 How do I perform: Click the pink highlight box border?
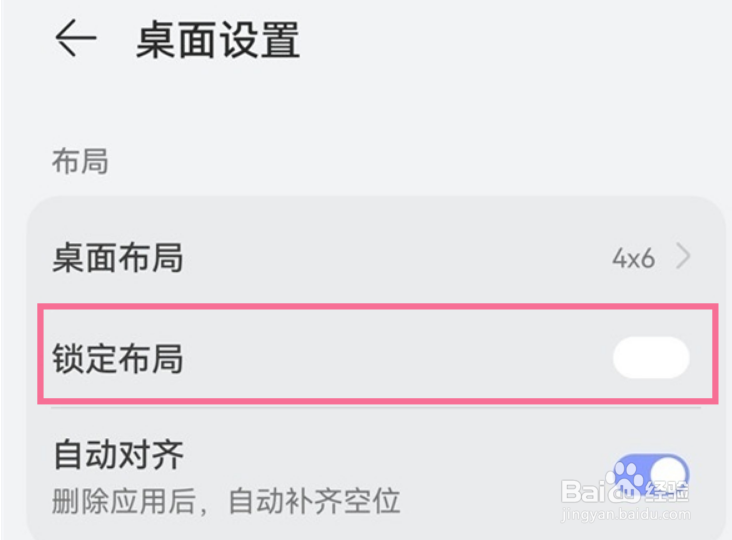377,306
